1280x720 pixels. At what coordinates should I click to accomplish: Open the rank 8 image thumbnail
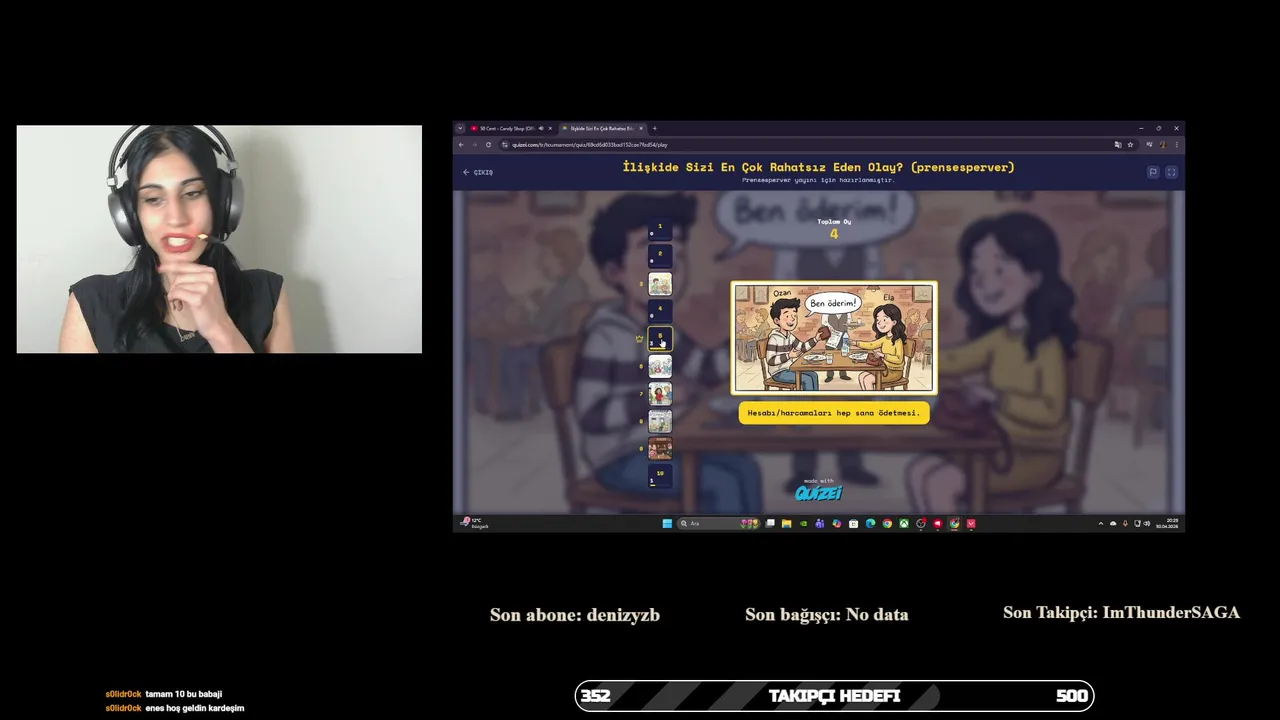660,421
